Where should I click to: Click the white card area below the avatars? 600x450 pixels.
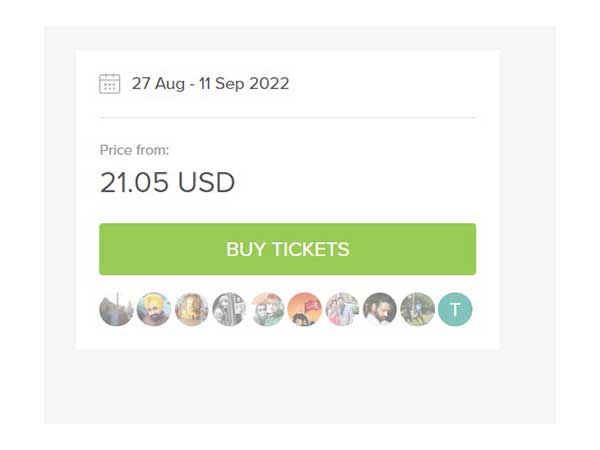click(287, 339)
